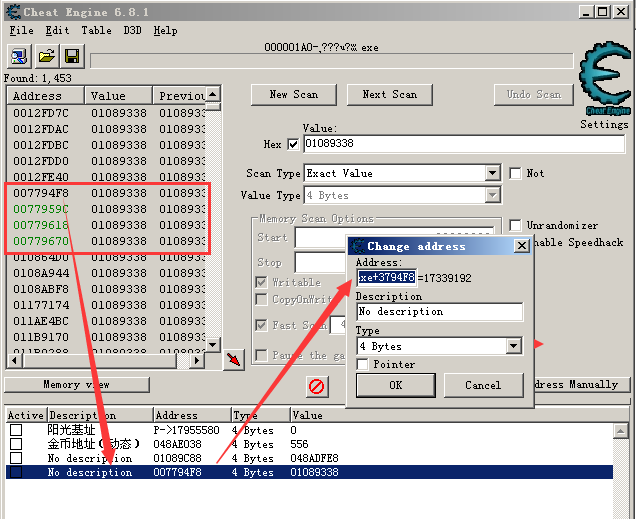Open the Table menu
Image resolution: width=636 pixels, height=519 pixels.
(97, 30)
